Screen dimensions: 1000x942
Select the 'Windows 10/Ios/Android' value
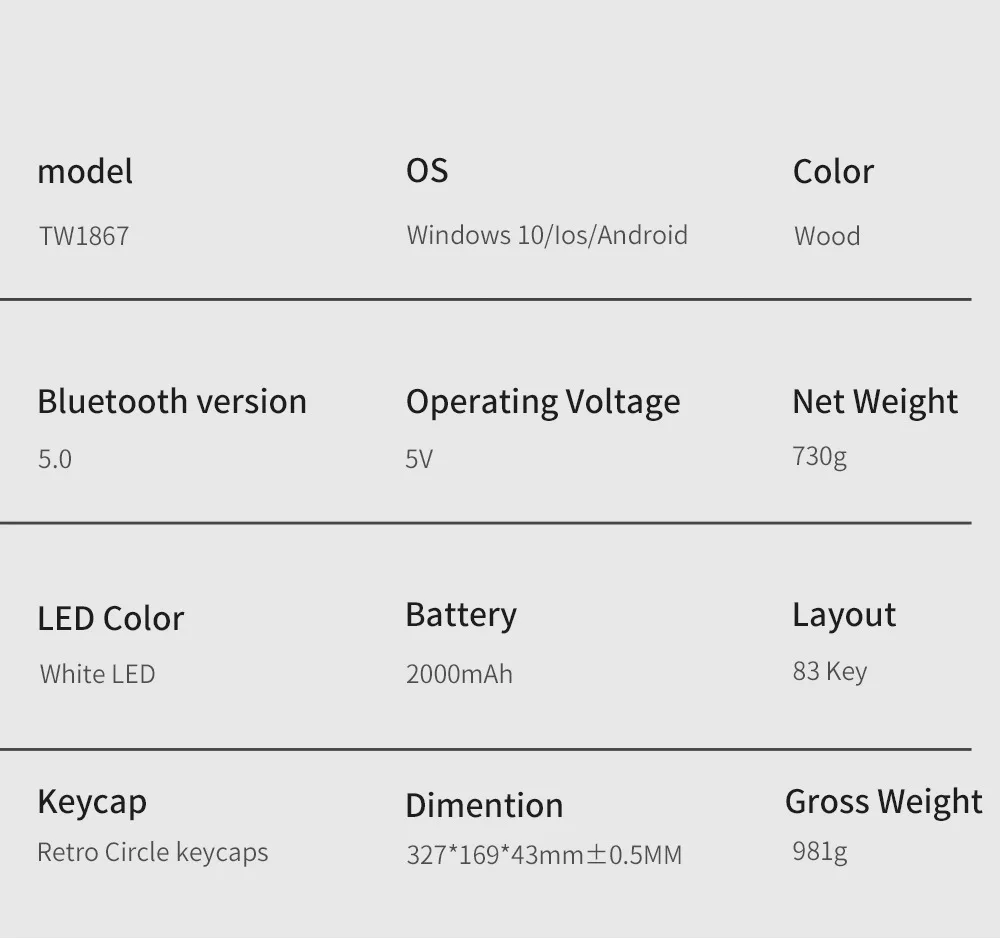coord(547,235)
